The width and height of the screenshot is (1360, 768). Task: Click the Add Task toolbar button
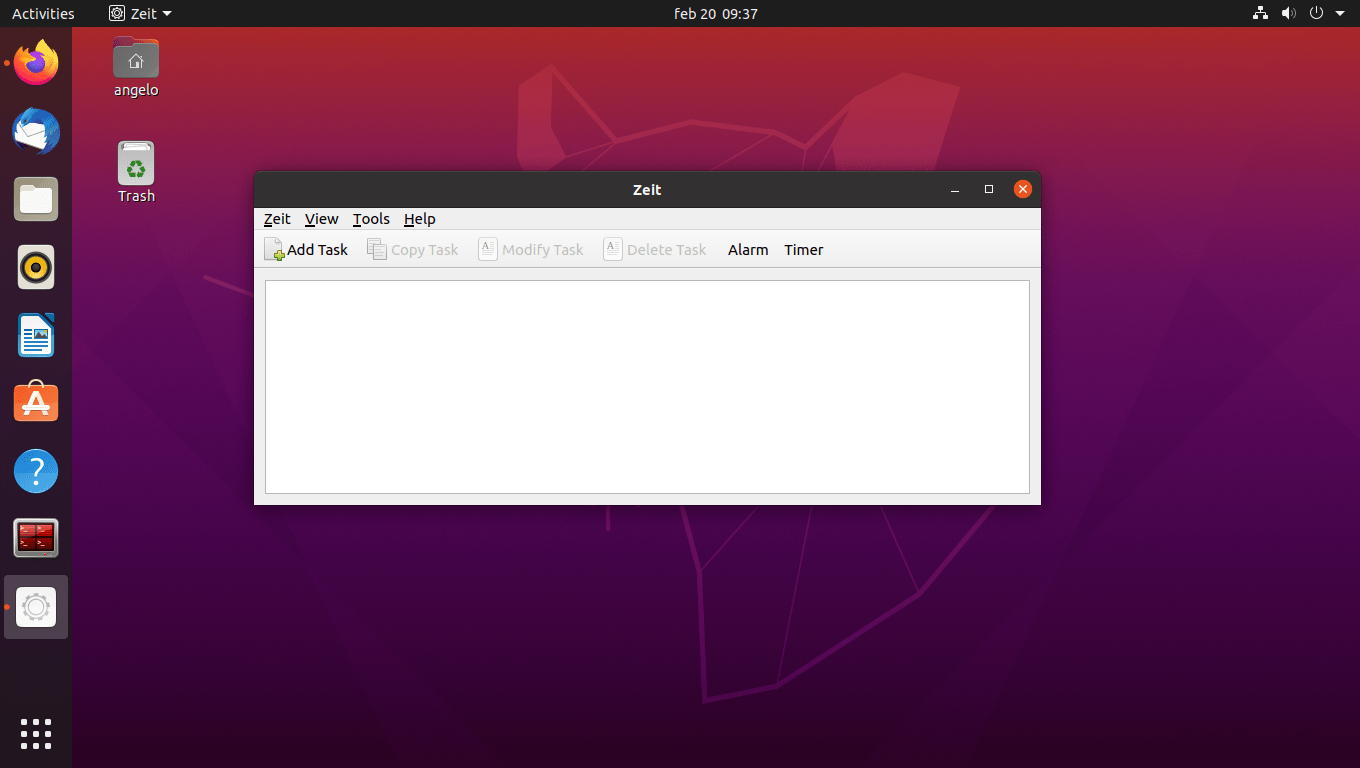306,249
